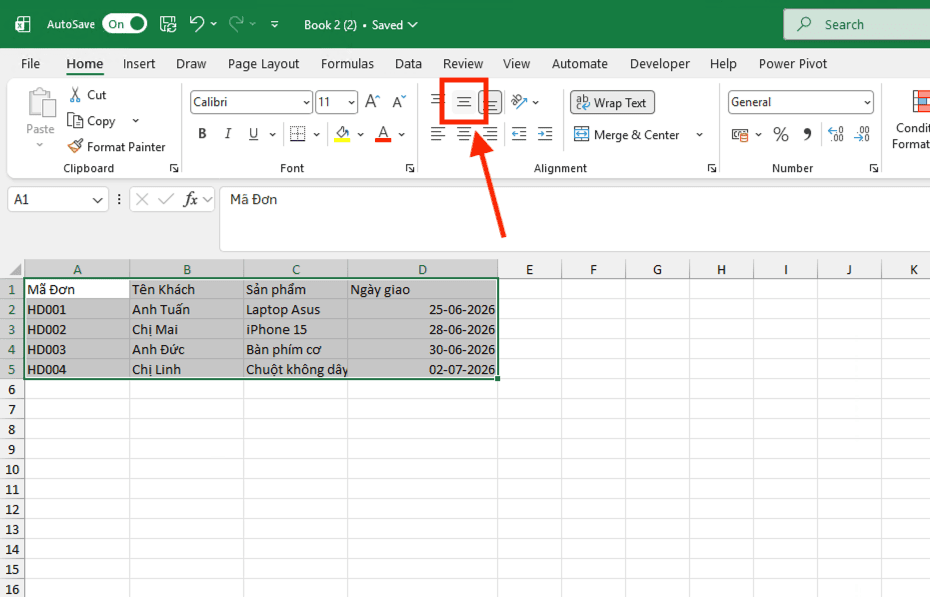Image resolution: width=930 pixels, height=597 pixels.
Task: Switch to the Insert tab
Action: pos(139,63)
